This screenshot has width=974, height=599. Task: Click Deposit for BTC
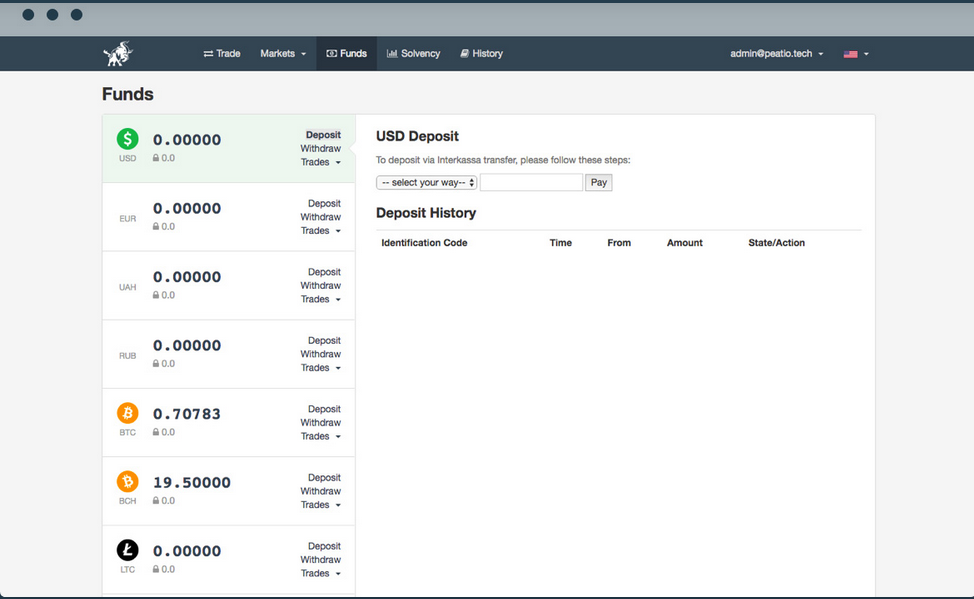[x=324, y=409]
